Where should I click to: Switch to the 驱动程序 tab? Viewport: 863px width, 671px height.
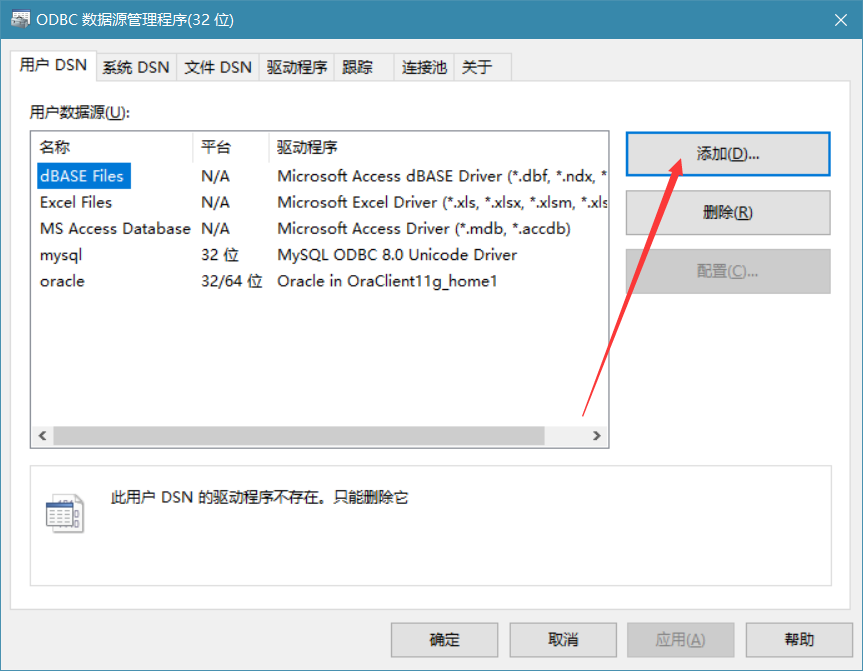point(296,66)
